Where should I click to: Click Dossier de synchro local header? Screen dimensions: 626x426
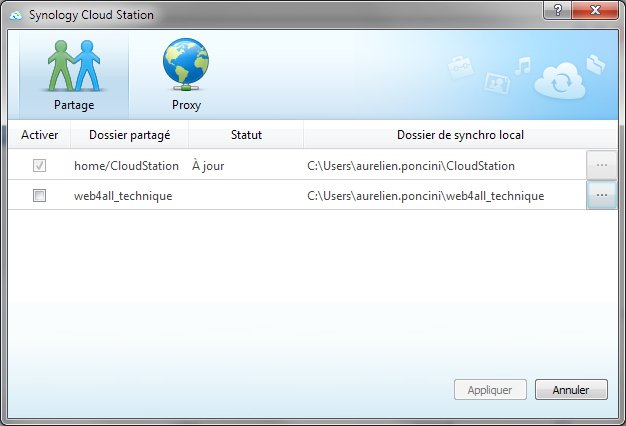pos(460,135)
